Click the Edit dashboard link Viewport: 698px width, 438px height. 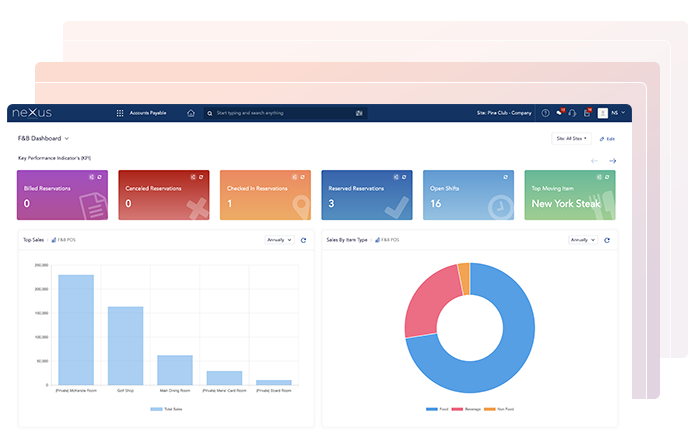coord(607,139)
